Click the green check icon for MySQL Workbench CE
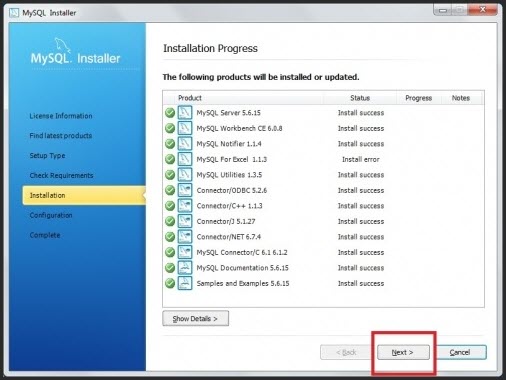 [x=170, y=128]
